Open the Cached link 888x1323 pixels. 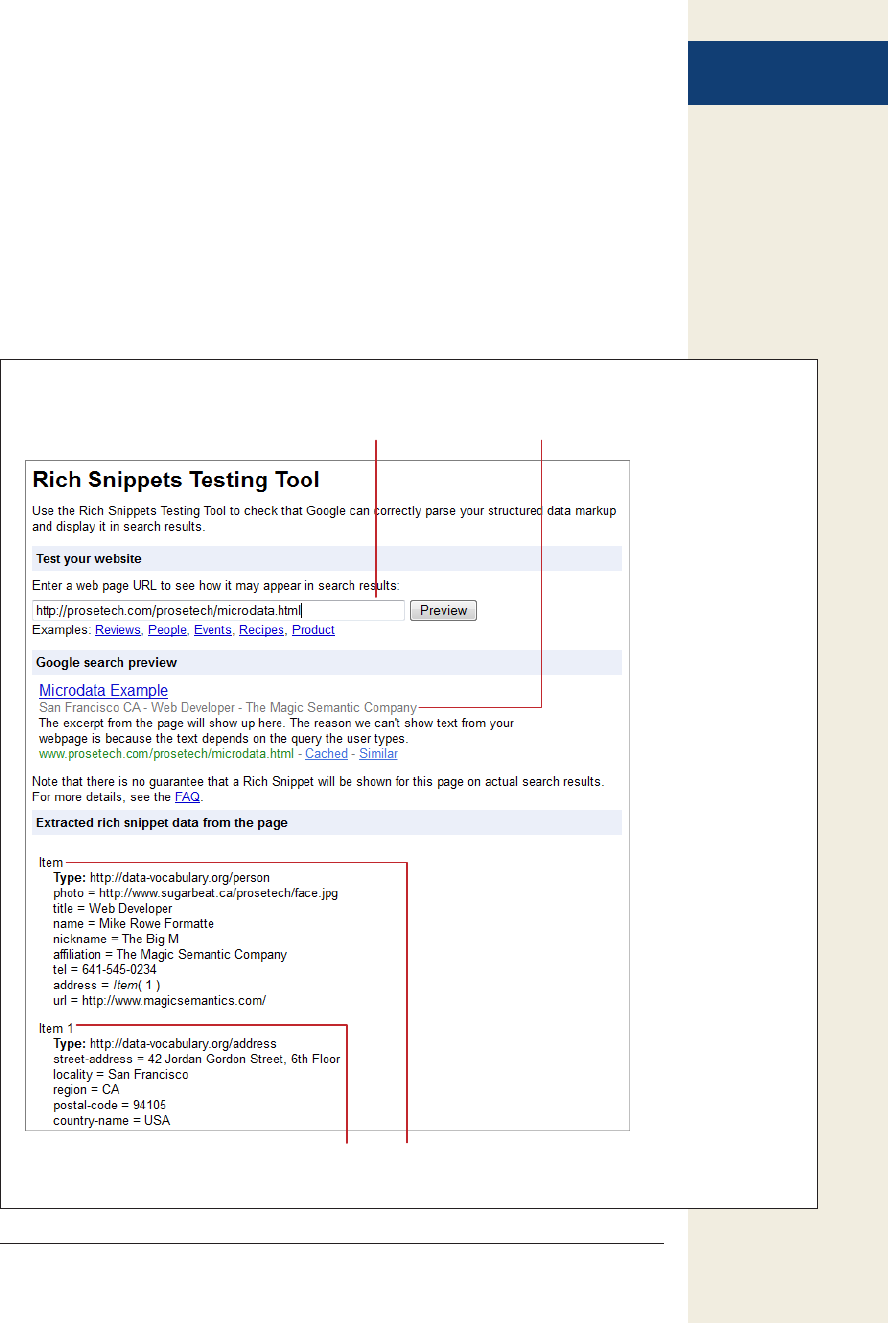tap(326, 754)
